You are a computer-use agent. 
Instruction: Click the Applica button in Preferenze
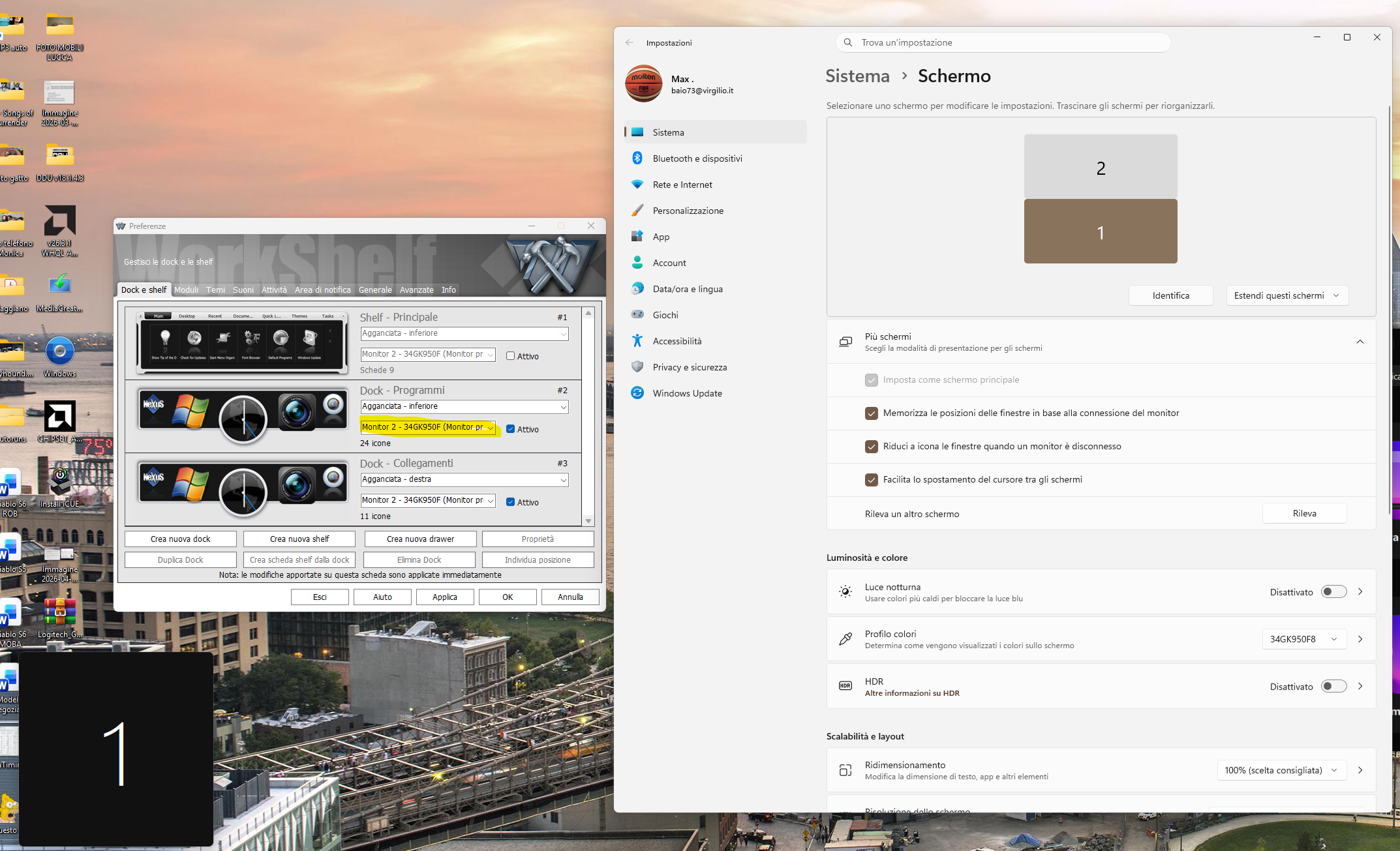[445, 597]
